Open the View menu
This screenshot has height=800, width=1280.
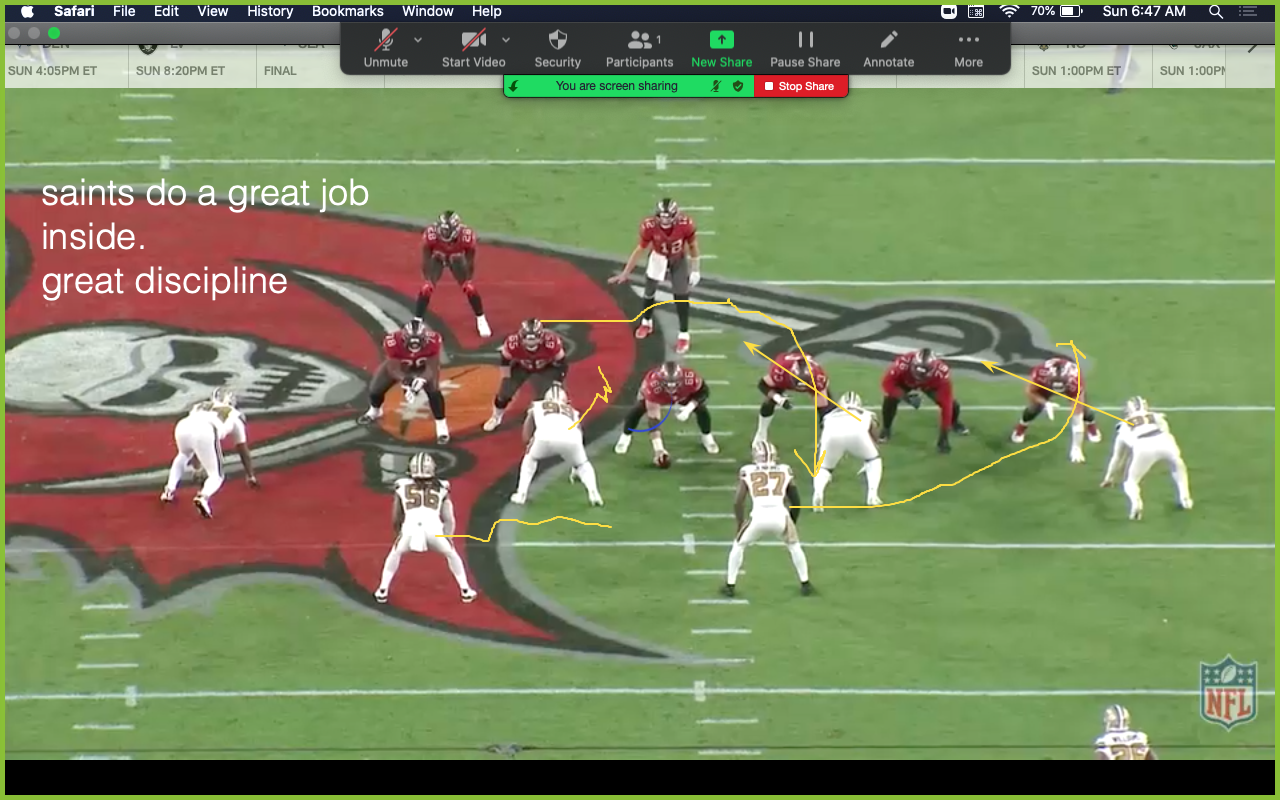213,11
